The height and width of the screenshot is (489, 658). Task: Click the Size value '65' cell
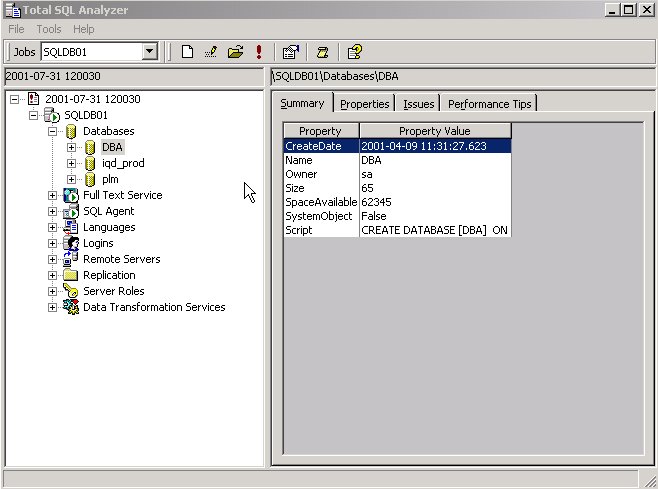click(435, 188)
